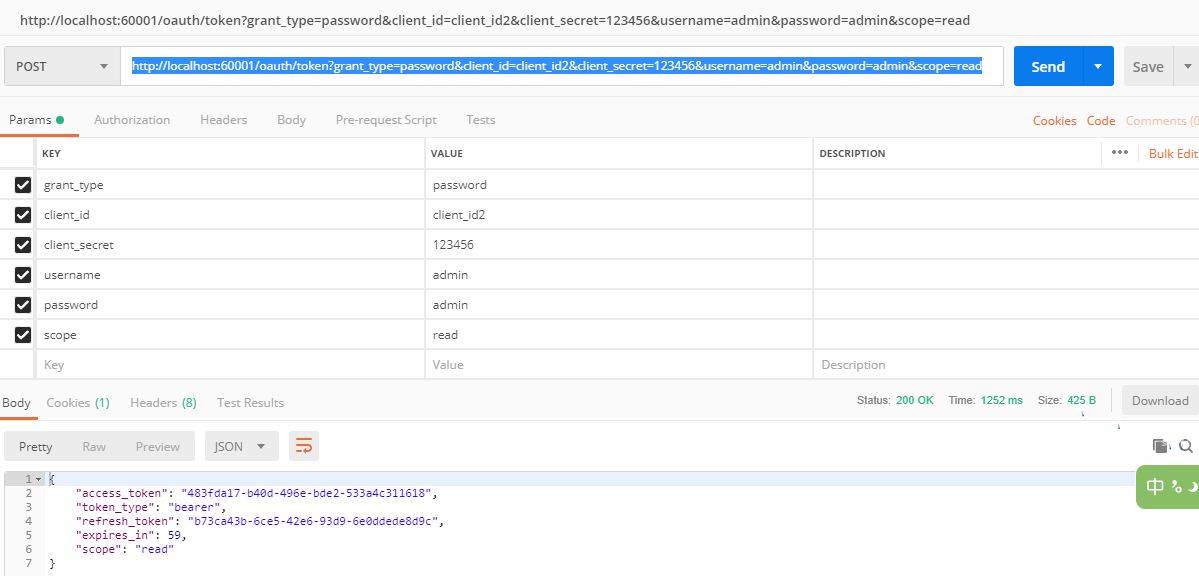Viewport: 1199px width, 576px height.
Task: Expand the Save button dropdown arrow
Action: point(1188,67)
